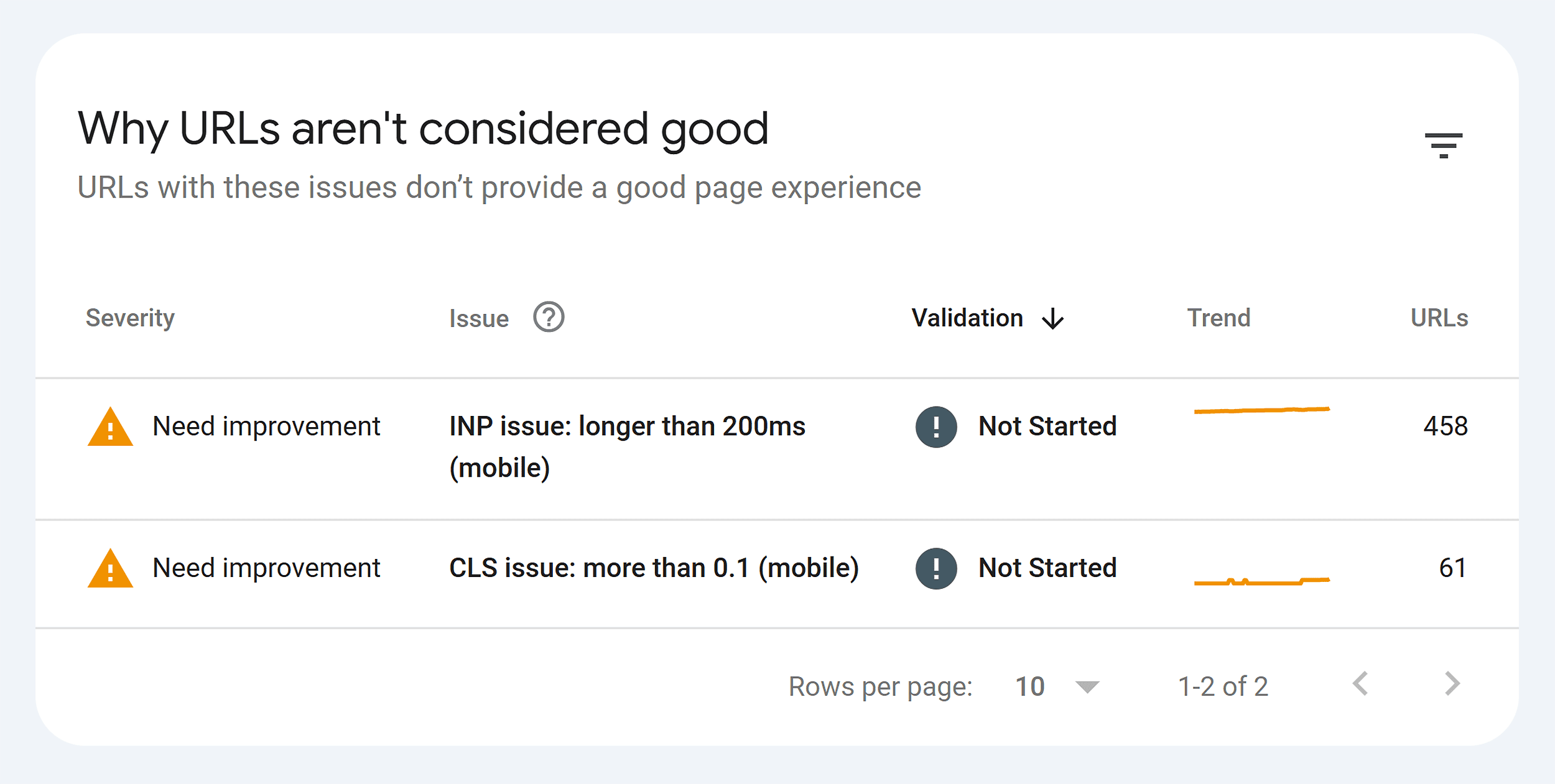Select the Issue column header

pos(478,317)
